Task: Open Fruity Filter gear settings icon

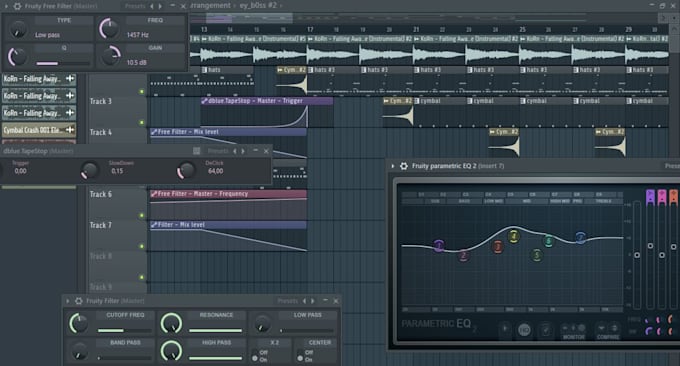Action: click(78, 301)
